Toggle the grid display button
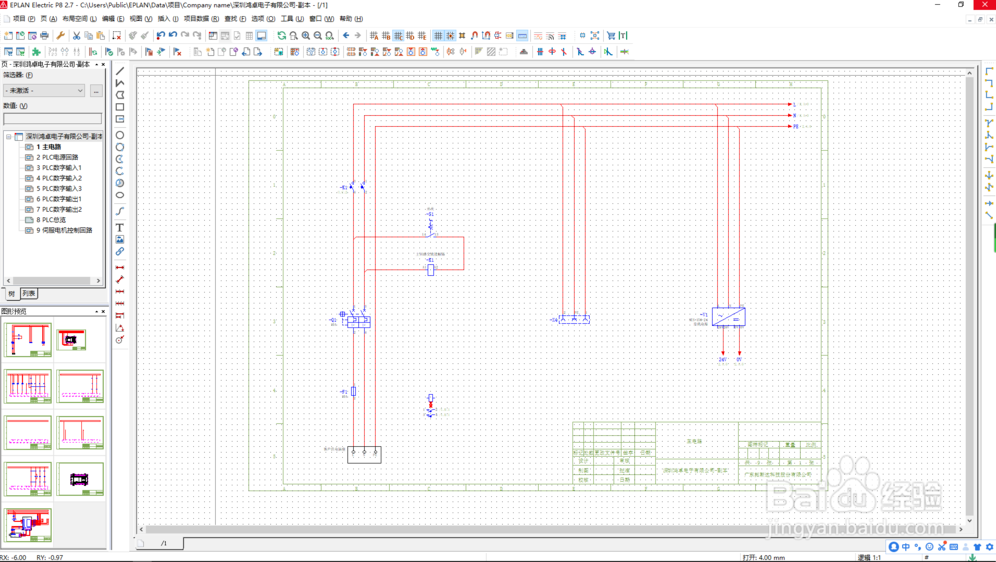This screenshot has height=562, width=996. point(438,36)
